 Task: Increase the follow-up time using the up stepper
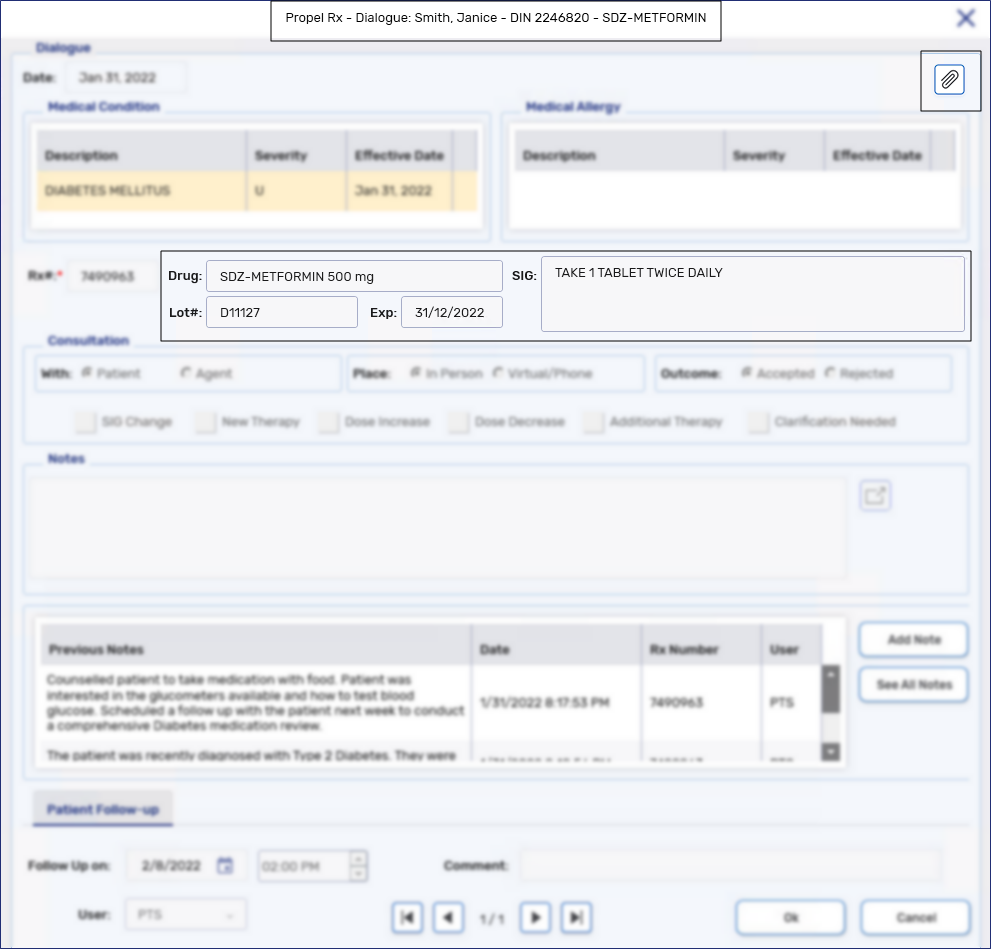[358, 861]
